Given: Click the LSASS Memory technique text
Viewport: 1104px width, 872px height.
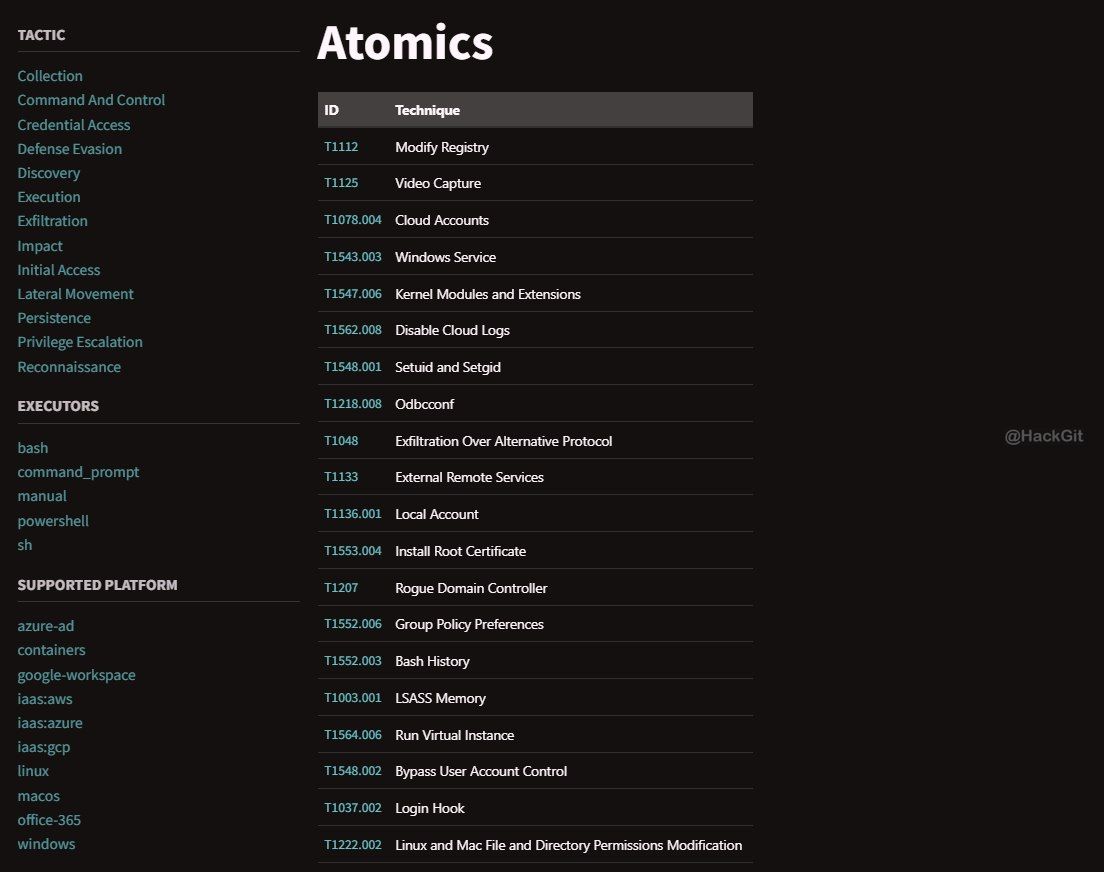Looking at the screenshot, I should 441,698.
